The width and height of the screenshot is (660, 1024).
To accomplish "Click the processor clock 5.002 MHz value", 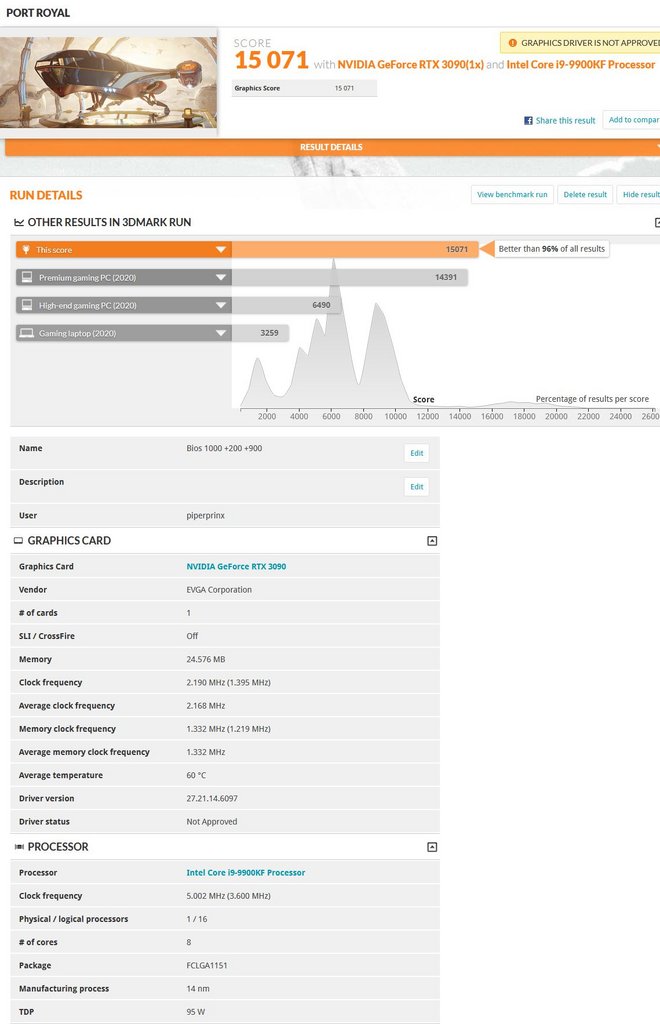I will coord(228,896).
